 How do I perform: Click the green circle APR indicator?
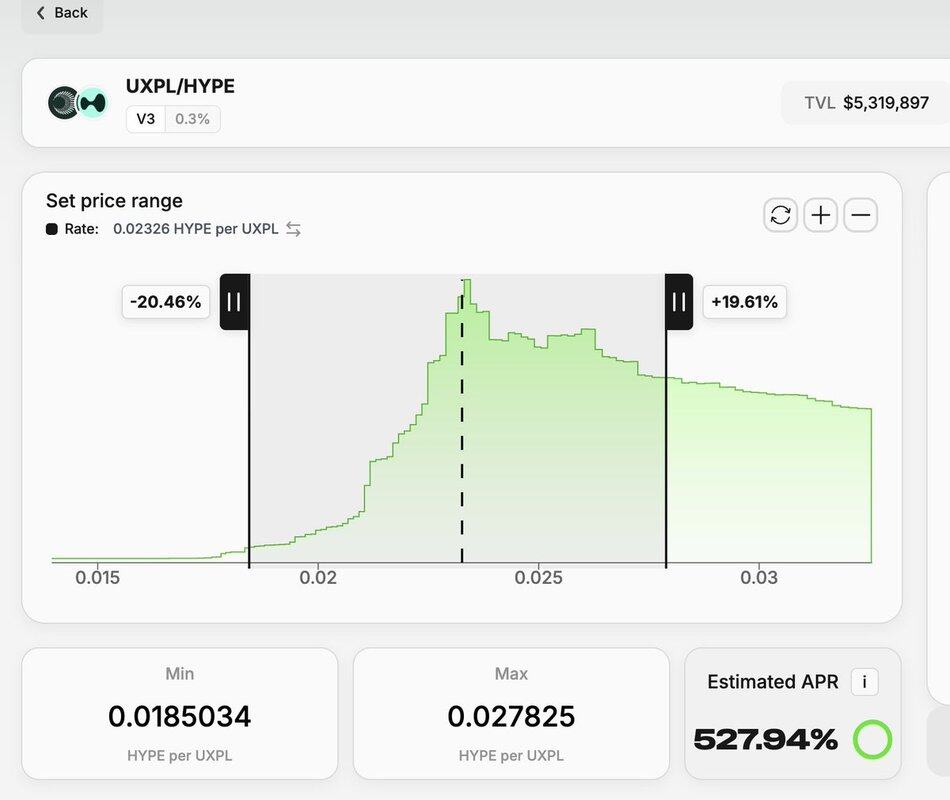[872, 740]
